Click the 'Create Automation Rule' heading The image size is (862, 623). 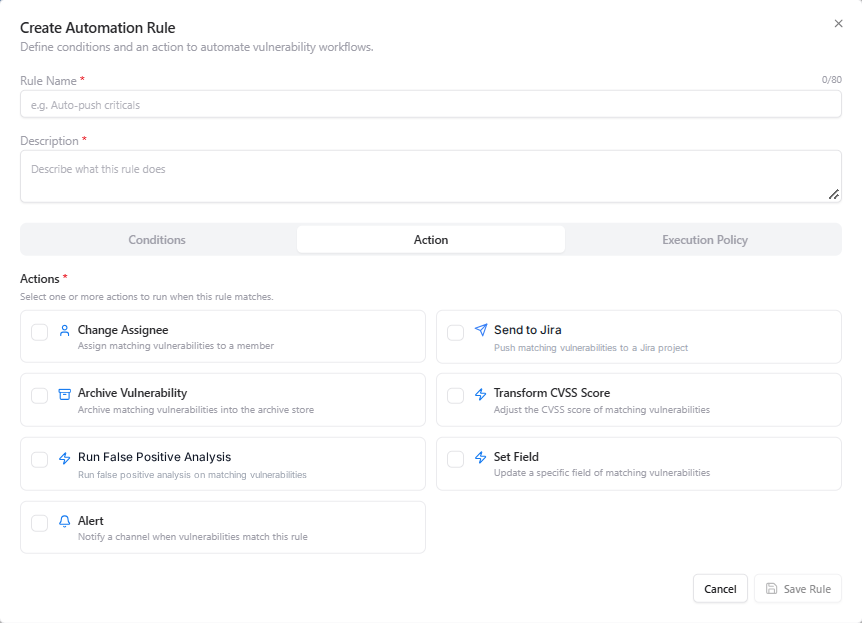click(98, 27)
